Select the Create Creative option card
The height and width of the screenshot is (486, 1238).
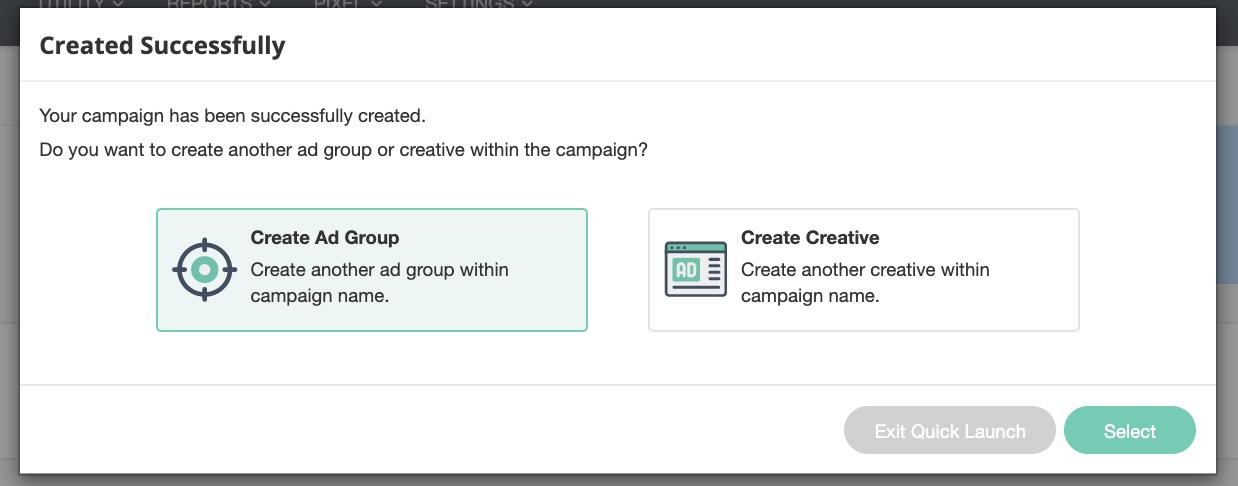pos(863,269)
